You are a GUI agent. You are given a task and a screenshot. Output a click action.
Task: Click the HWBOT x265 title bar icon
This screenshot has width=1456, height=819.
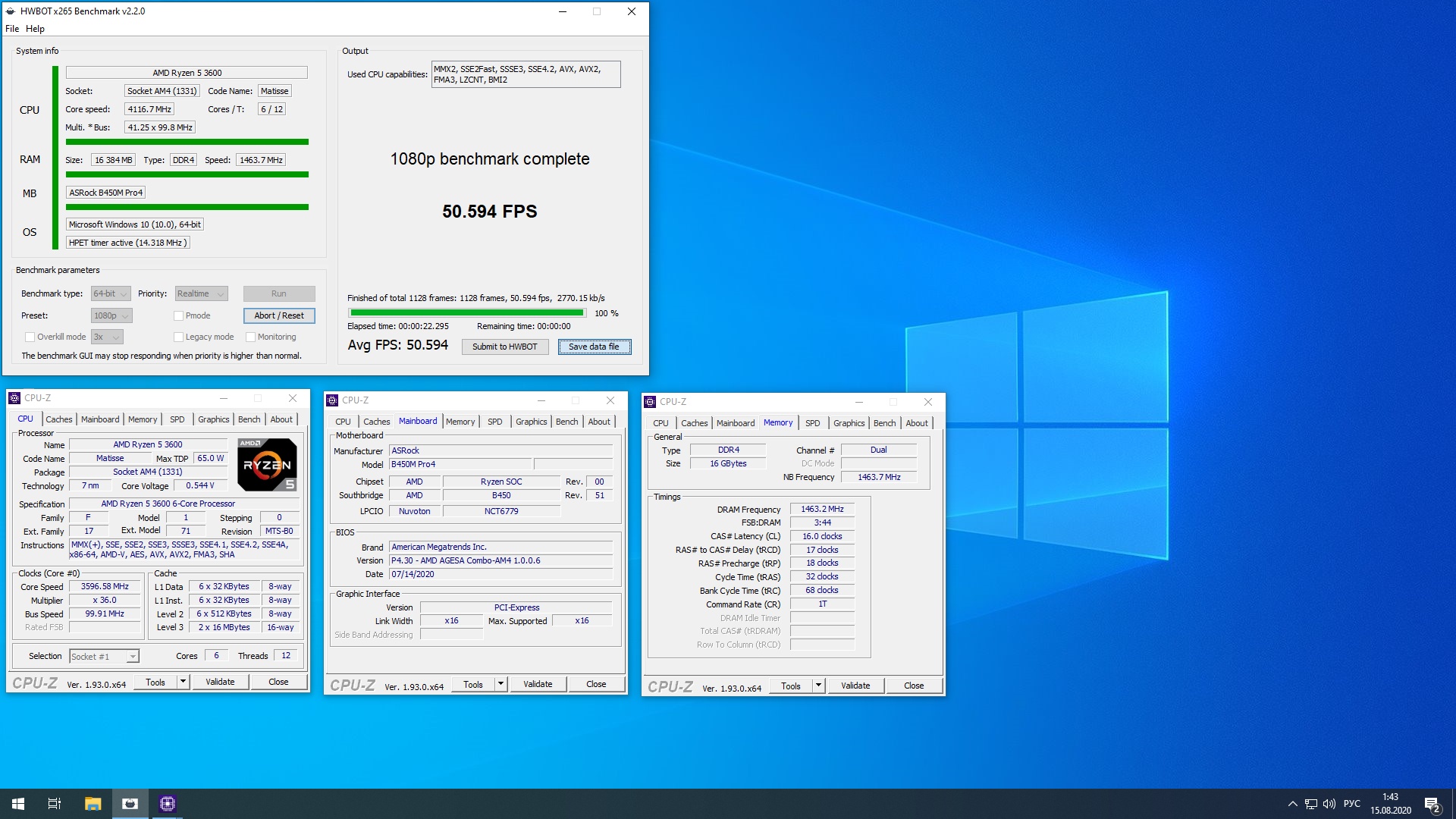point(11,11)
